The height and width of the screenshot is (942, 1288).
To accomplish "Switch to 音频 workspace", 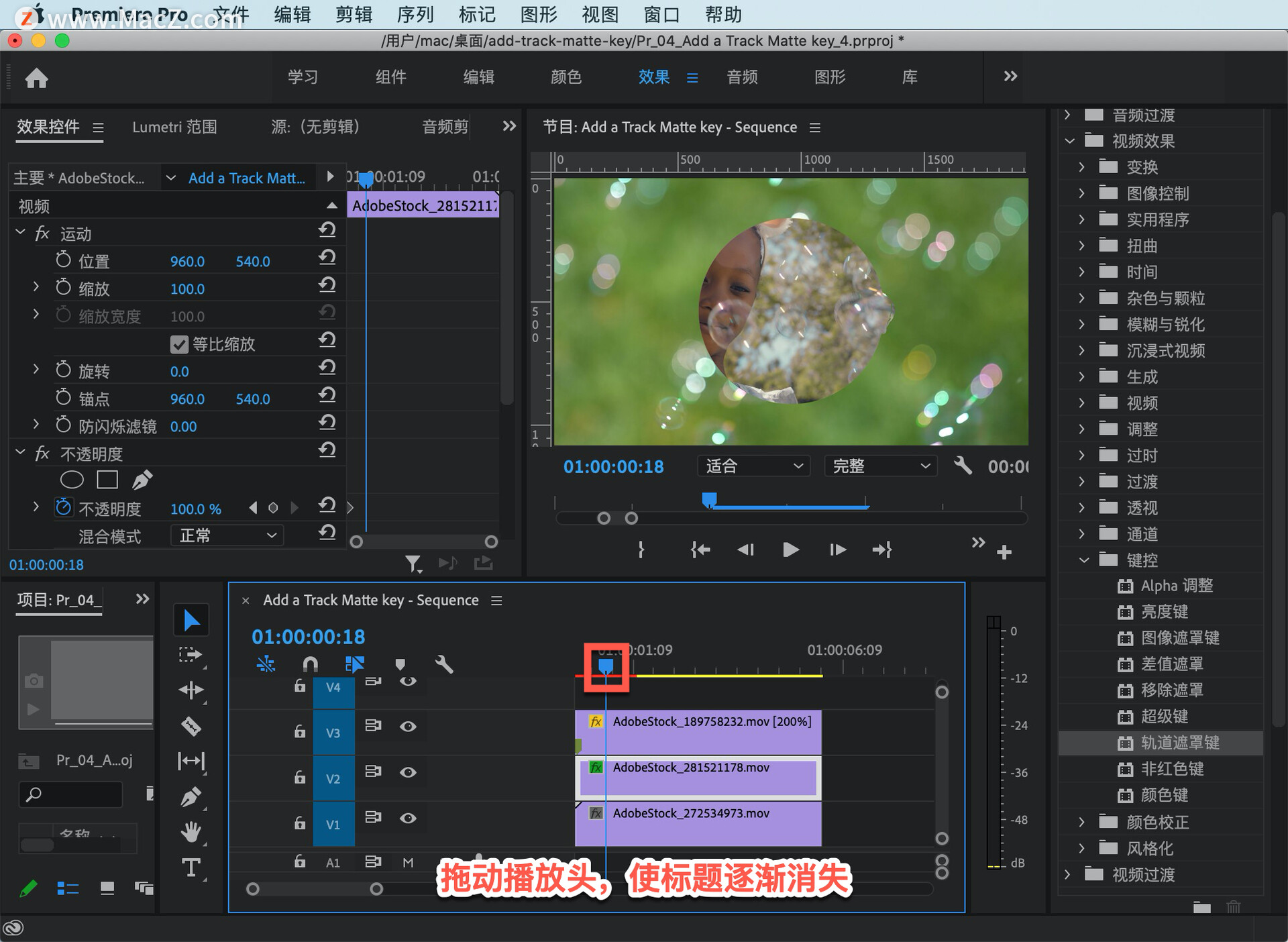I will 742,77.
